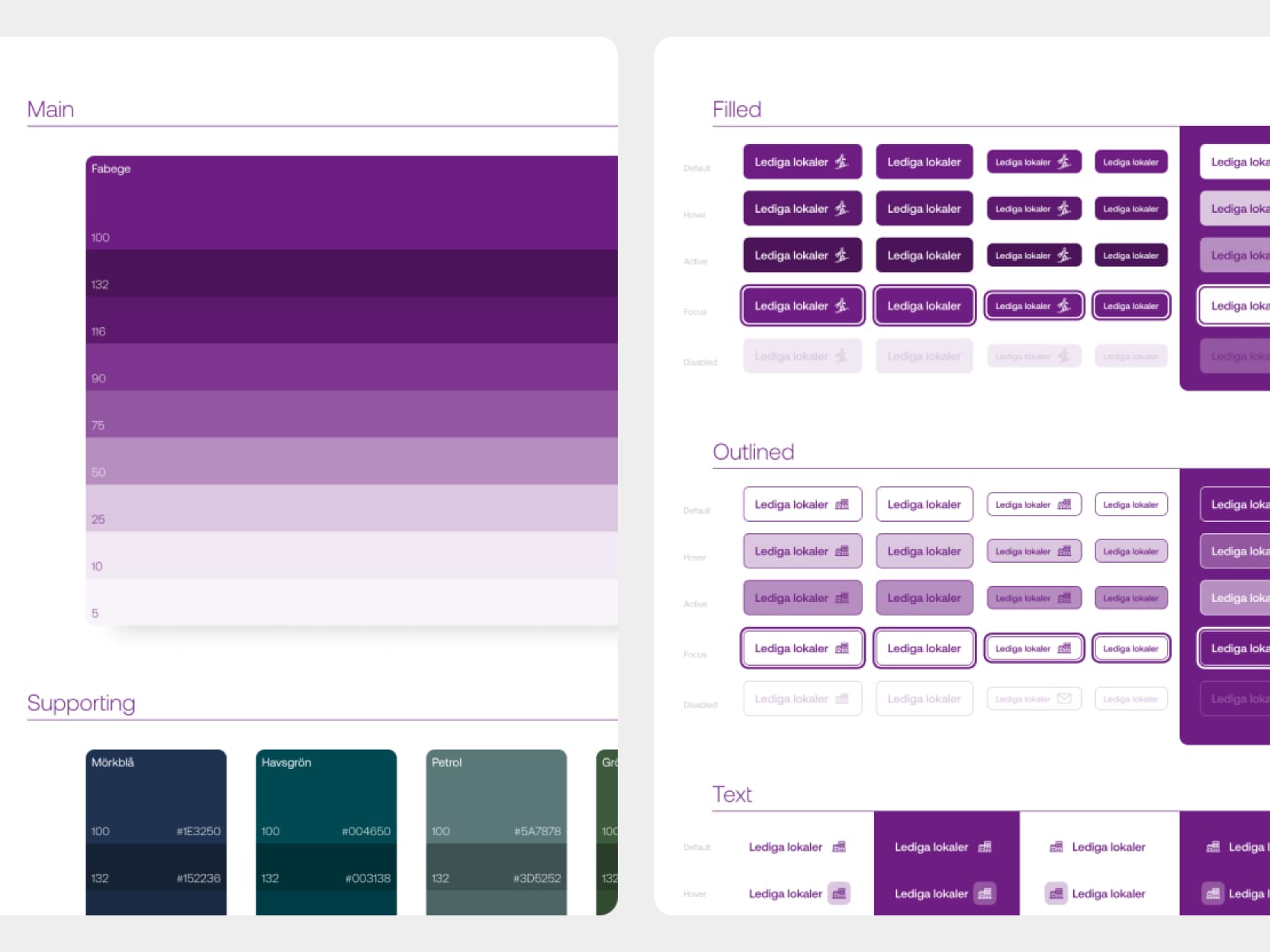The height and width of the screenshot is (952, 1270).
Task: Click trailing building icon in white Text Default button
Action: 839,847
